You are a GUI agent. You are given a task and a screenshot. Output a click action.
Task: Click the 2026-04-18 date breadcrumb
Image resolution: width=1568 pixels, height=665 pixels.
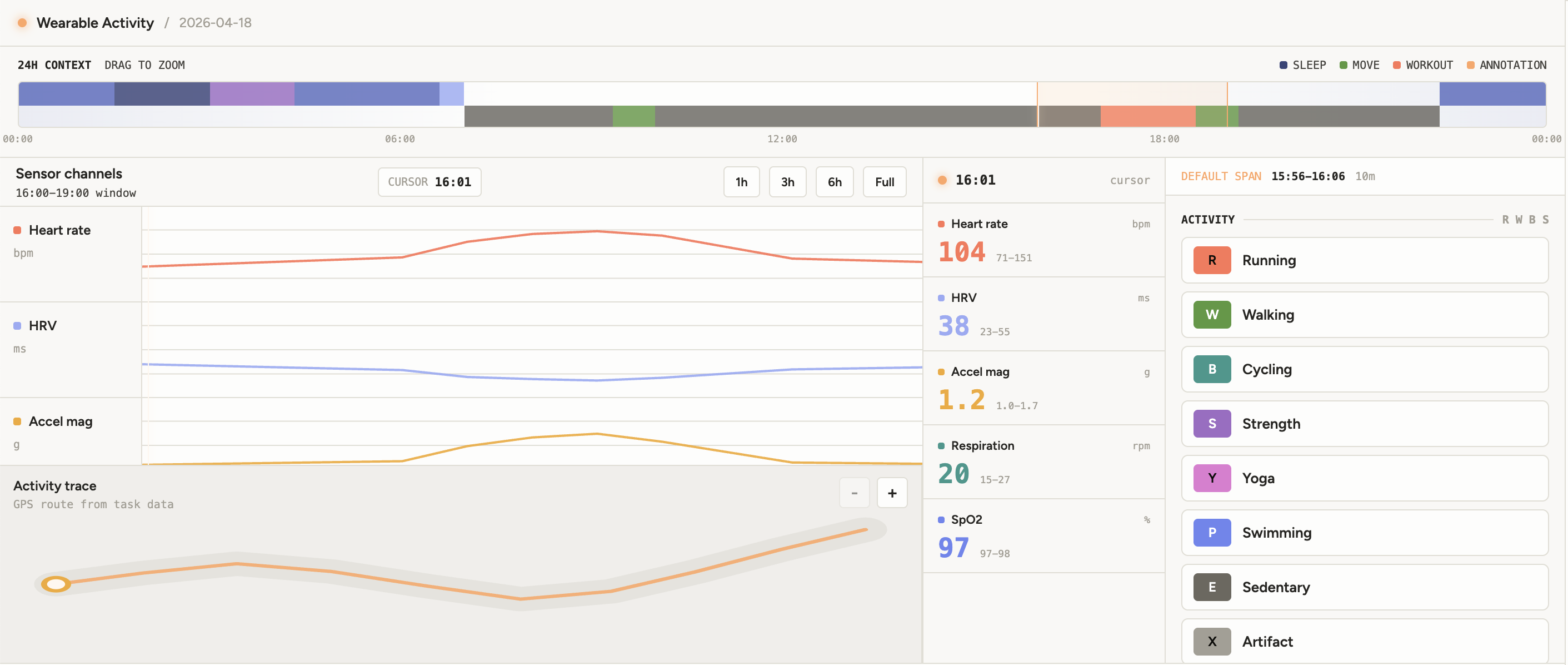215,23
